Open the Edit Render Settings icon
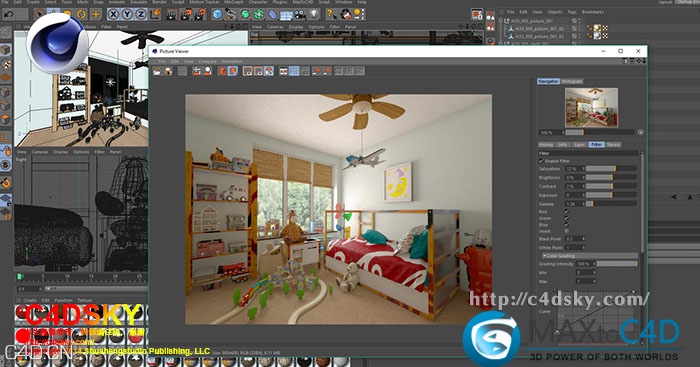The image size is (700, 367). [199, 14]
